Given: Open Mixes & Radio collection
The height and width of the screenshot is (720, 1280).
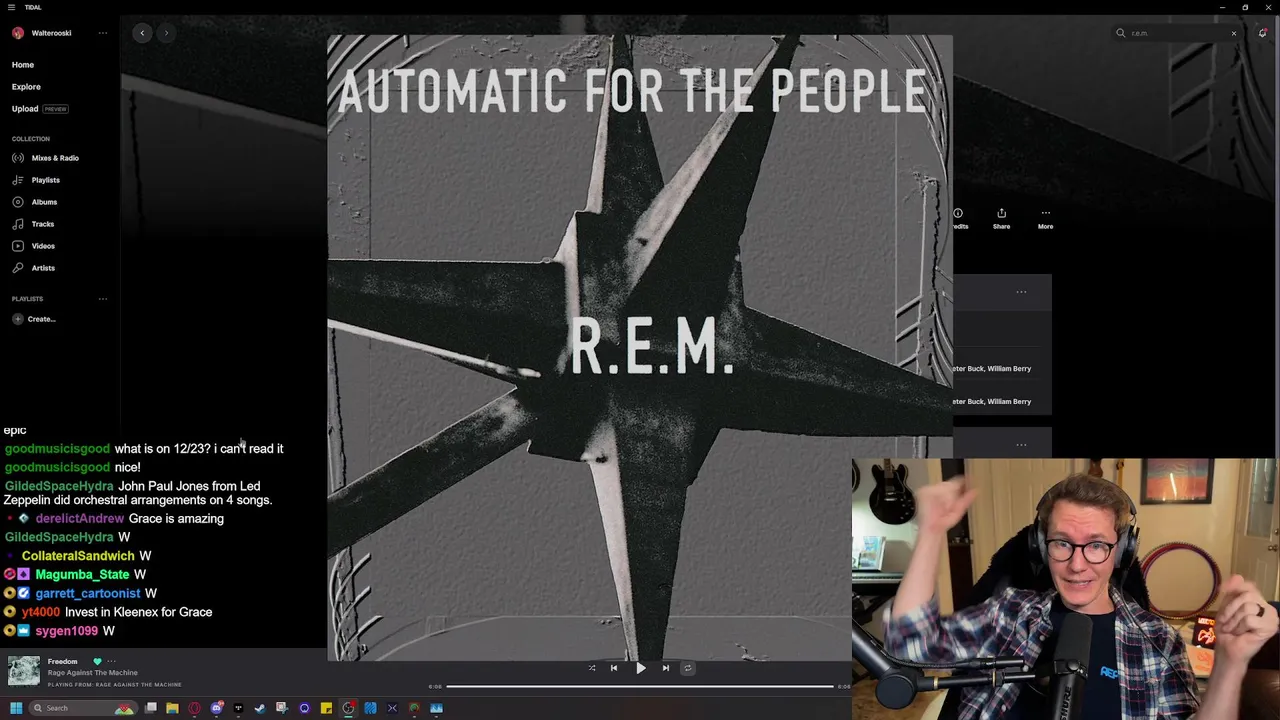Looking at the screenshot, I should (46, 158).
